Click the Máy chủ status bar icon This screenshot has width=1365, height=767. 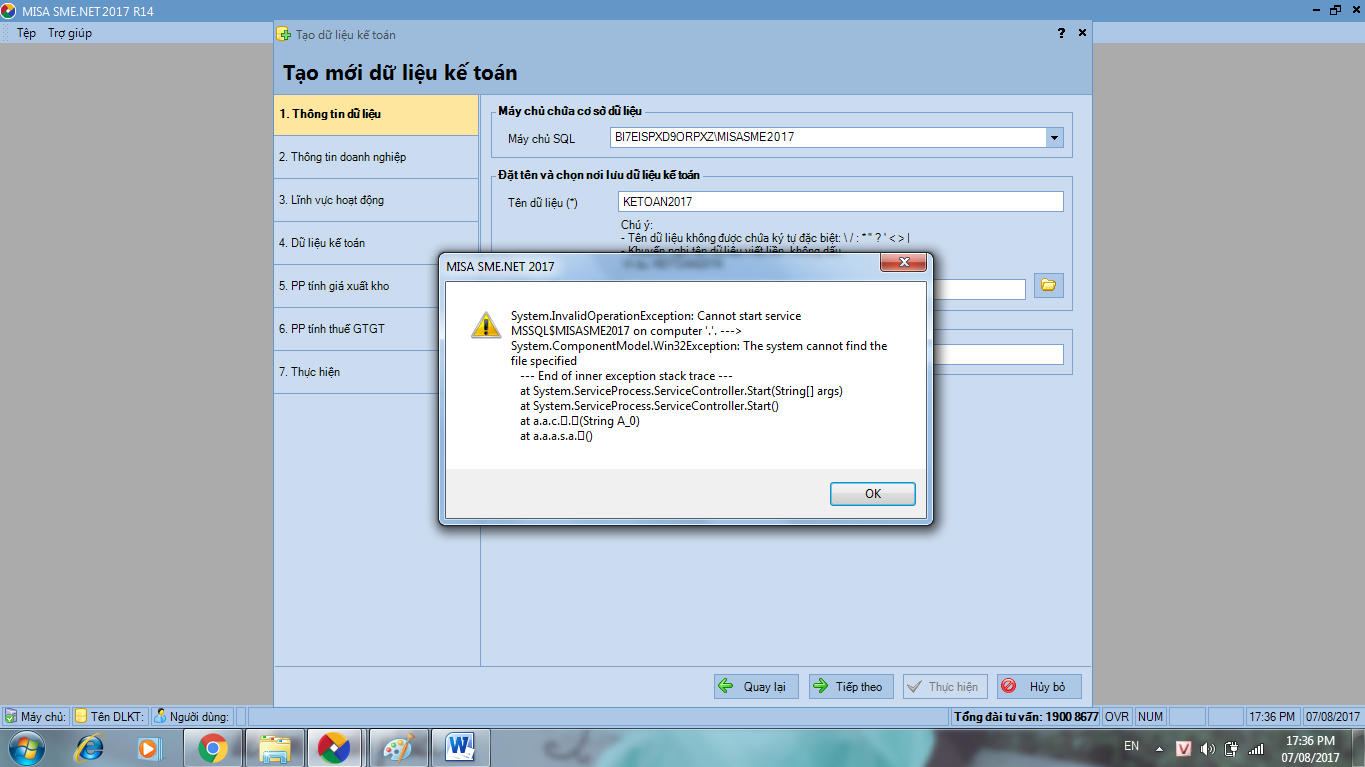[10, 716]
